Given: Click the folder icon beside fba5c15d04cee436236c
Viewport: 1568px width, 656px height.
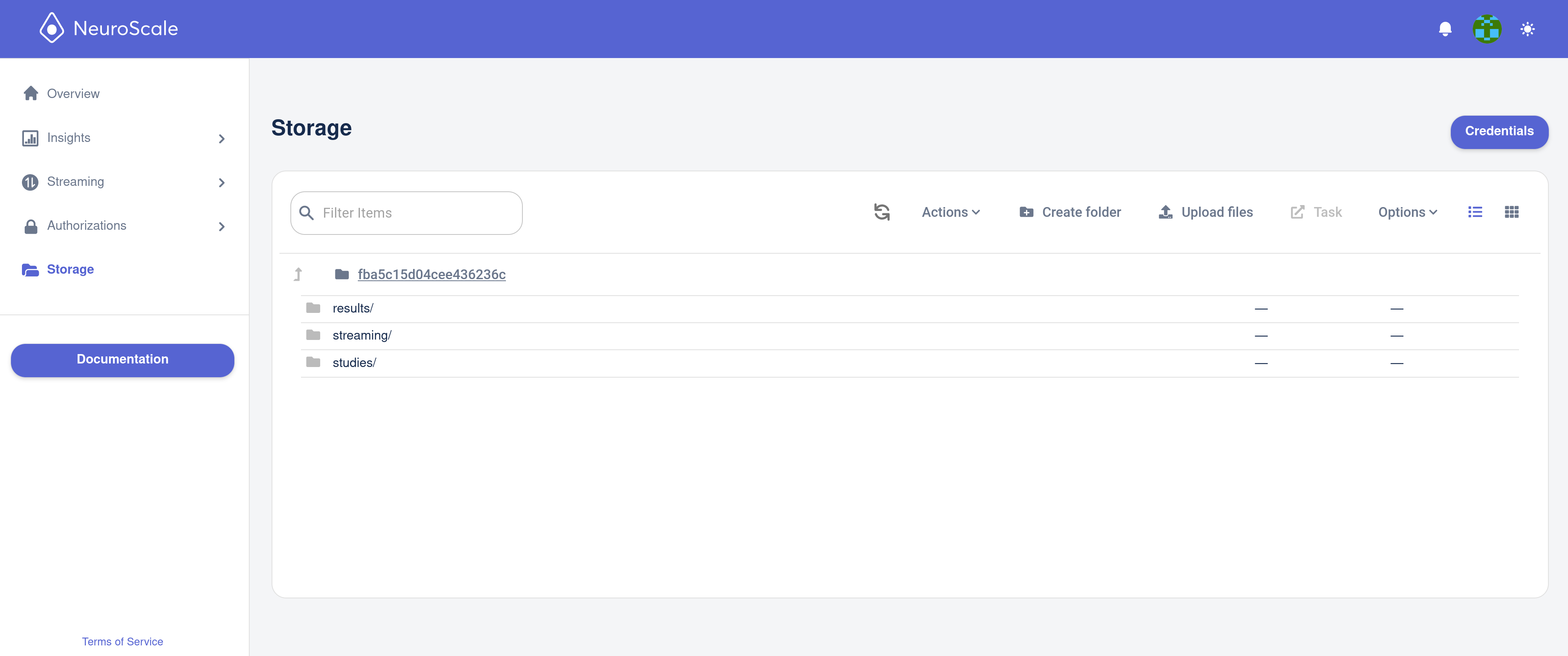Looking at the screenshot, I should click(341, 274).
